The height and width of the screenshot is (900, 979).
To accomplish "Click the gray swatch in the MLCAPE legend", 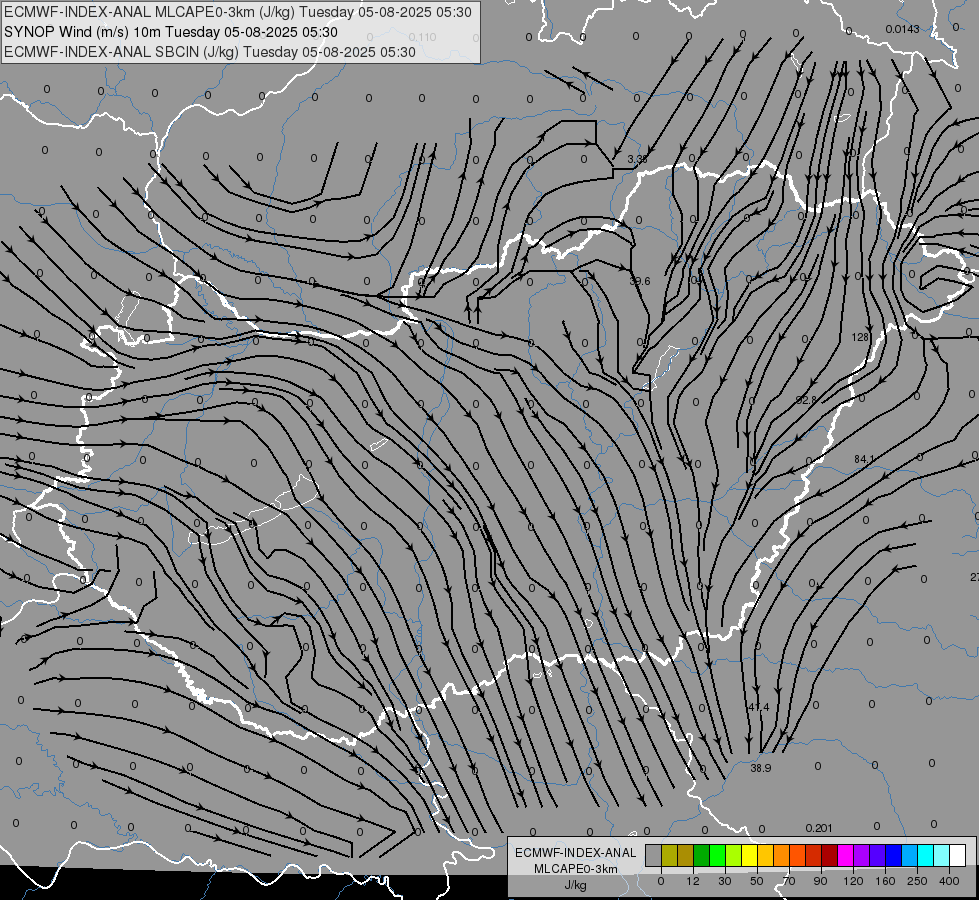I will click(x=654, y=855).
